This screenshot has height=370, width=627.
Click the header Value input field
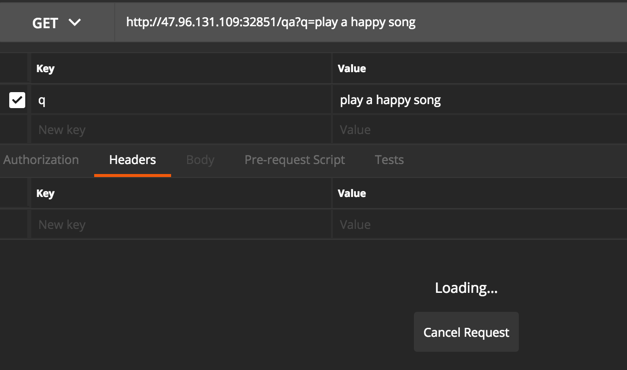(480, 224)
